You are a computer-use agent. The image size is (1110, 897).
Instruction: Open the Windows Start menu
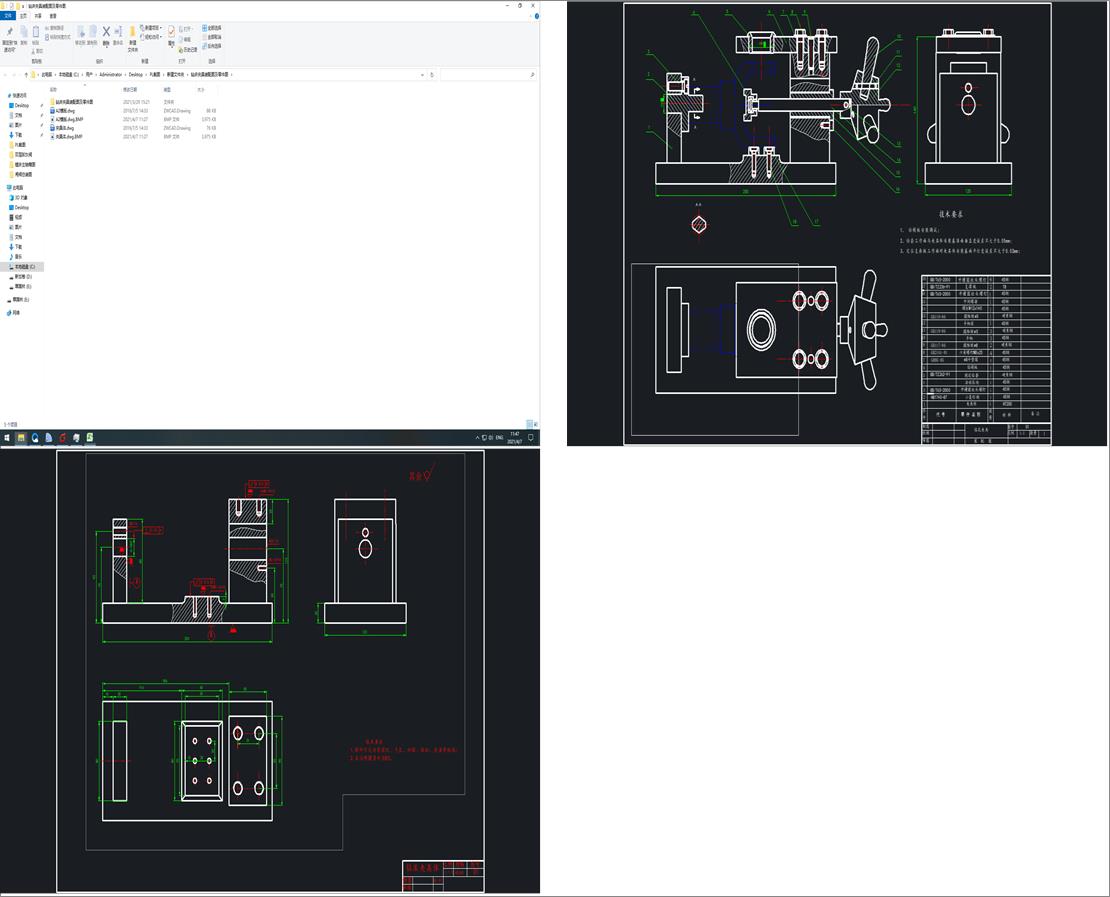pyautogui.click(x=7, y=438)
